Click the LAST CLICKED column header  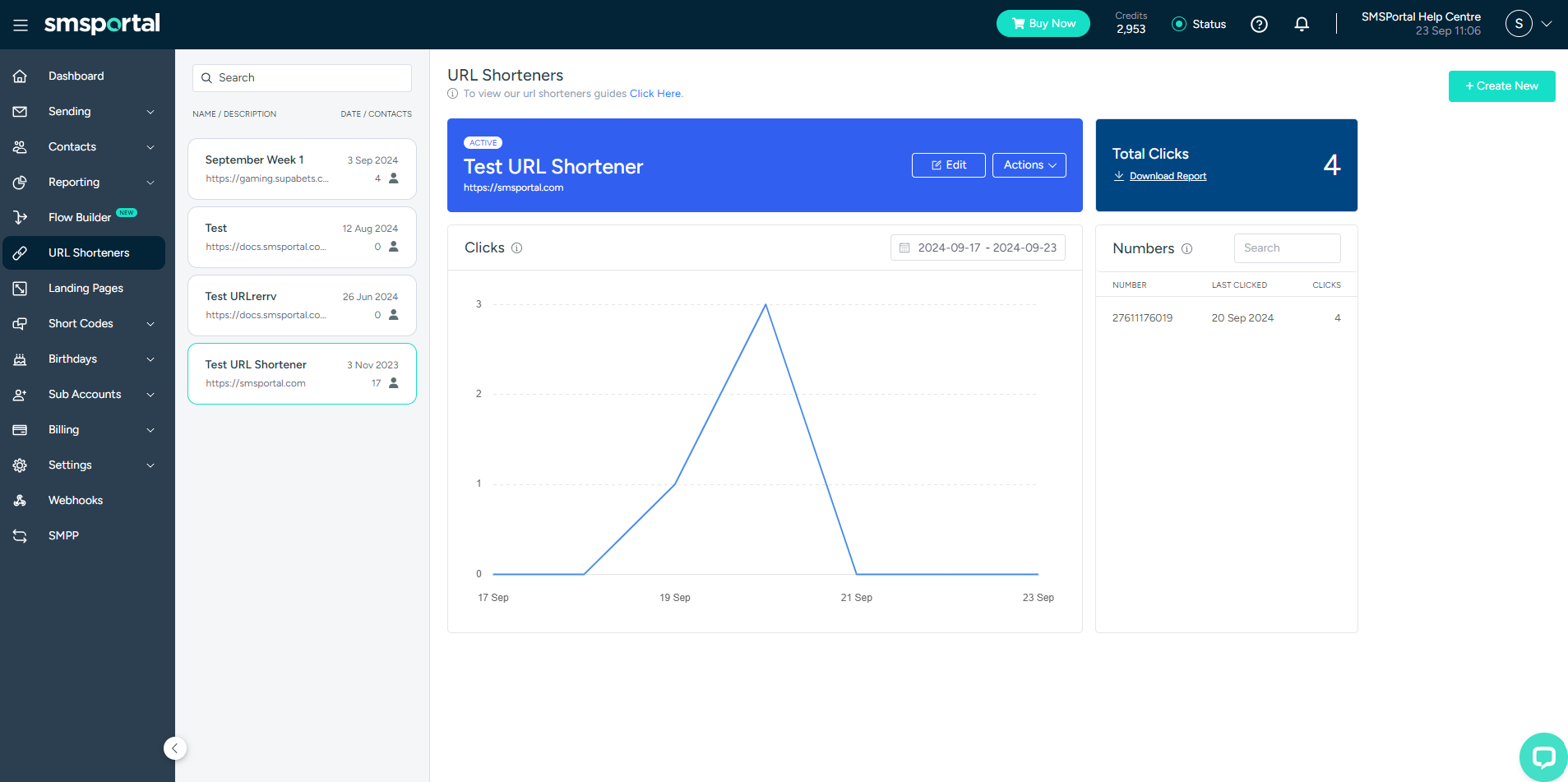coord(1239,285)
